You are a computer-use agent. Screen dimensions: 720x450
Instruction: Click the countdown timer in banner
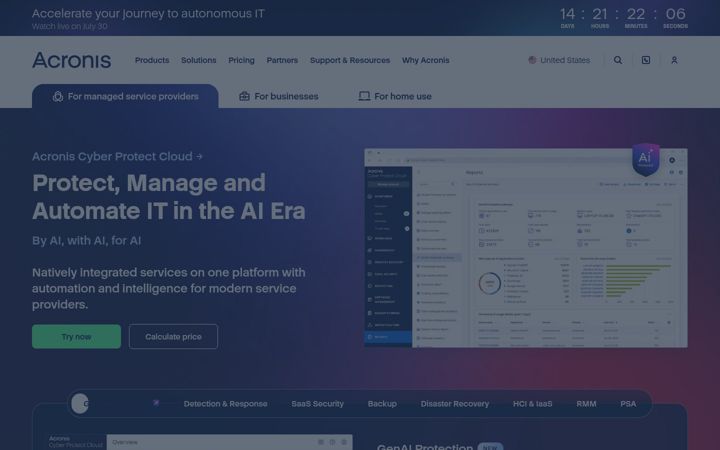pos(624,18)
